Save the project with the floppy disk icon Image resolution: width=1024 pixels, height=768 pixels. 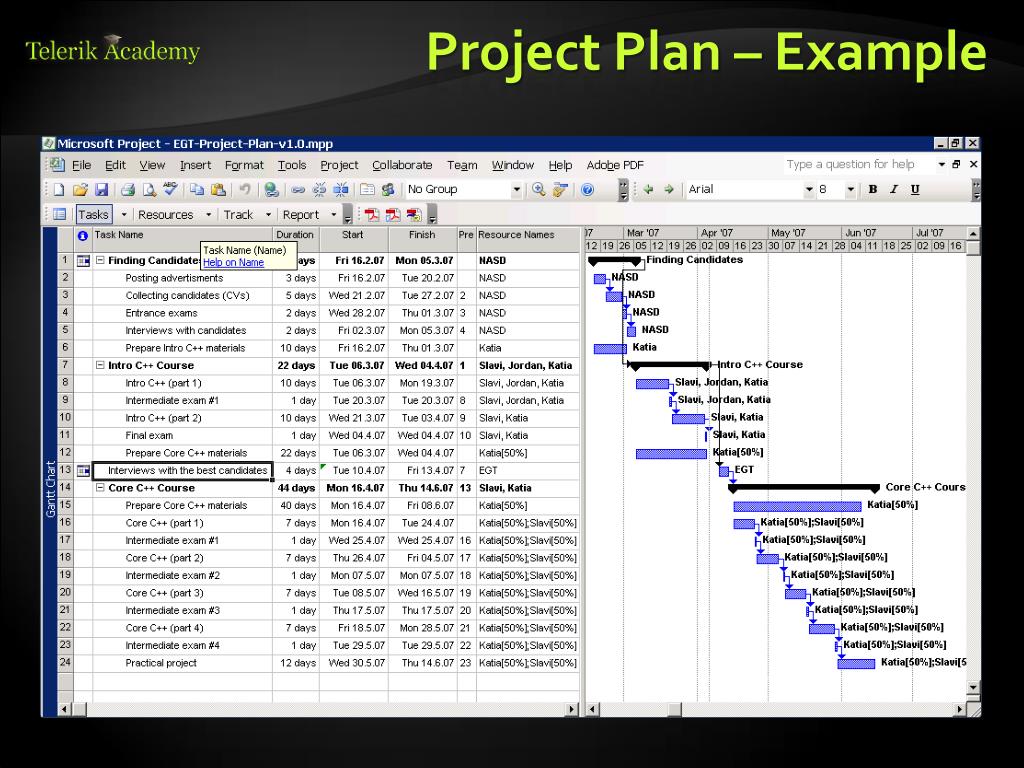point(101,189)
